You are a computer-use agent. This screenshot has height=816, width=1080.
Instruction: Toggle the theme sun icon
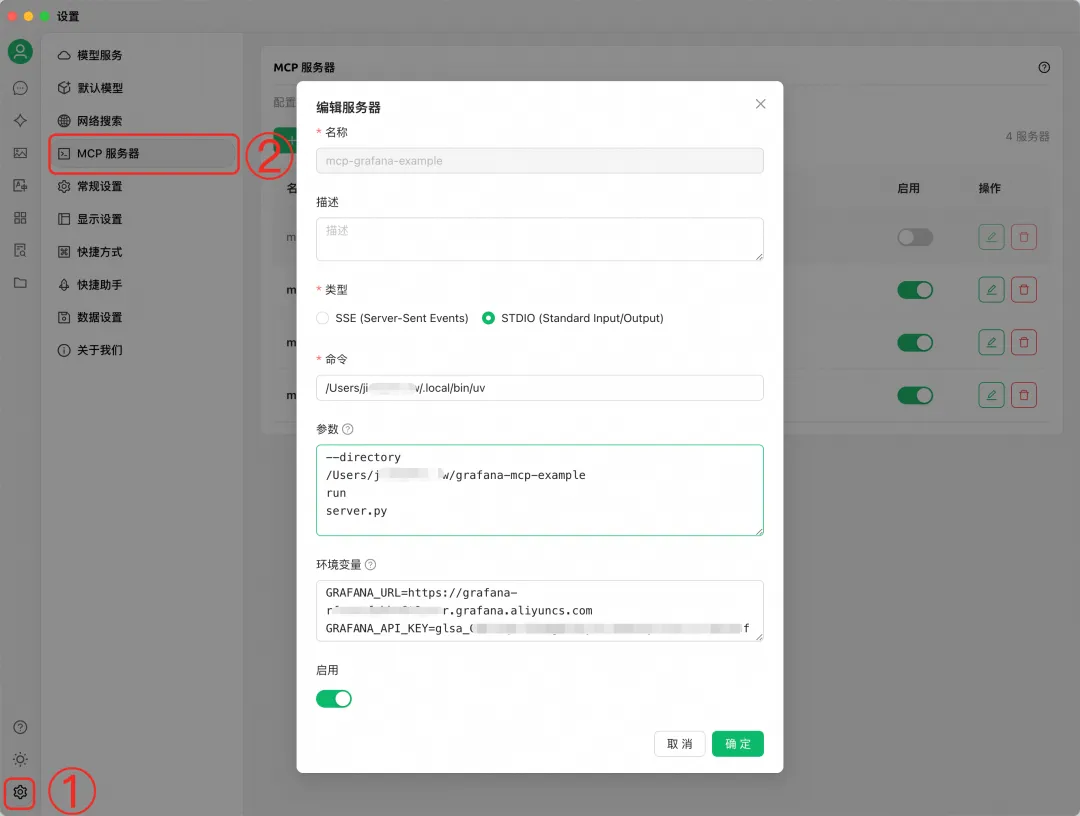[x=20, y=760]
